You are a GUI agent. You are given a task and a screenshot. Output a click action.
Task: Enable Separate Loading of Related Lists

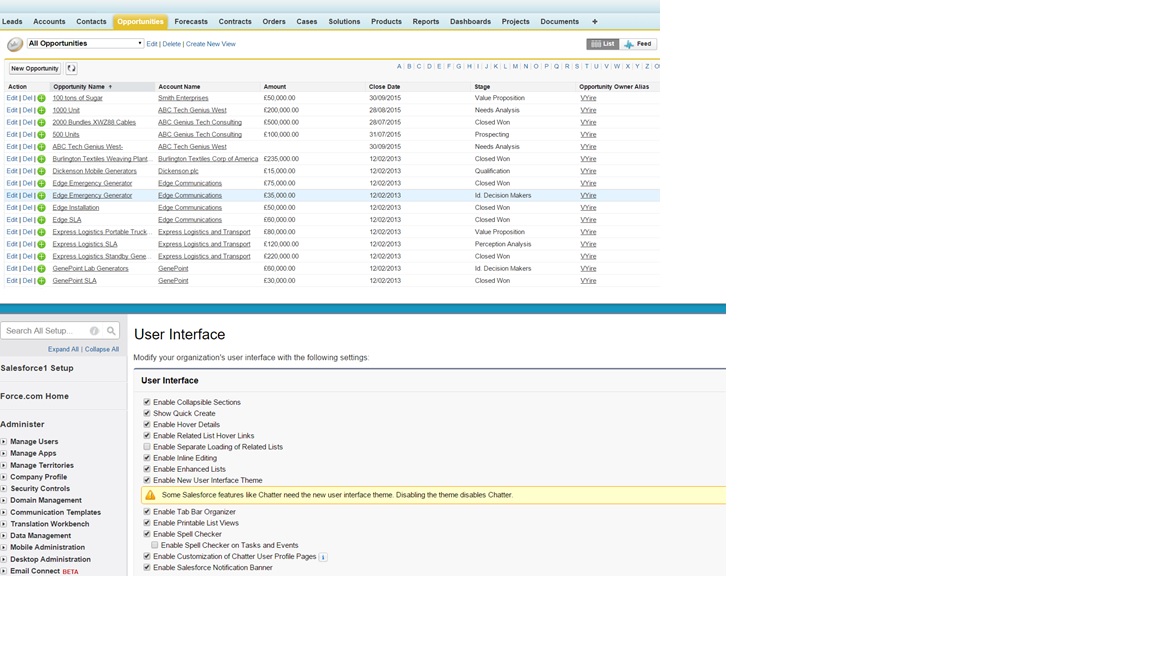[x=147, y=447]
